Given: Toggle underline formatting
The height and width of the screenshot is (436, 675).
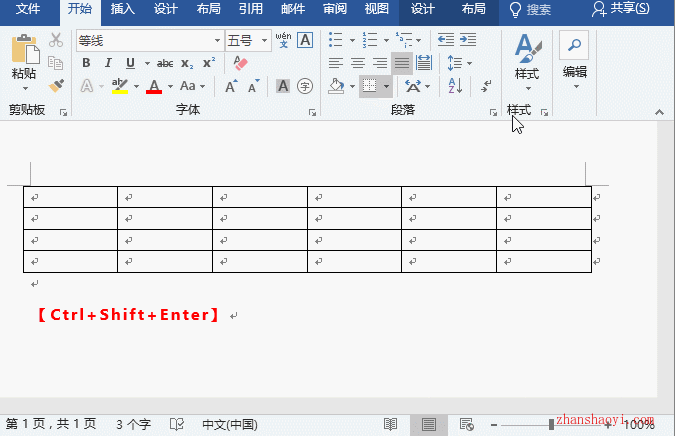Looking at the screenshot, I should point(130,63).
